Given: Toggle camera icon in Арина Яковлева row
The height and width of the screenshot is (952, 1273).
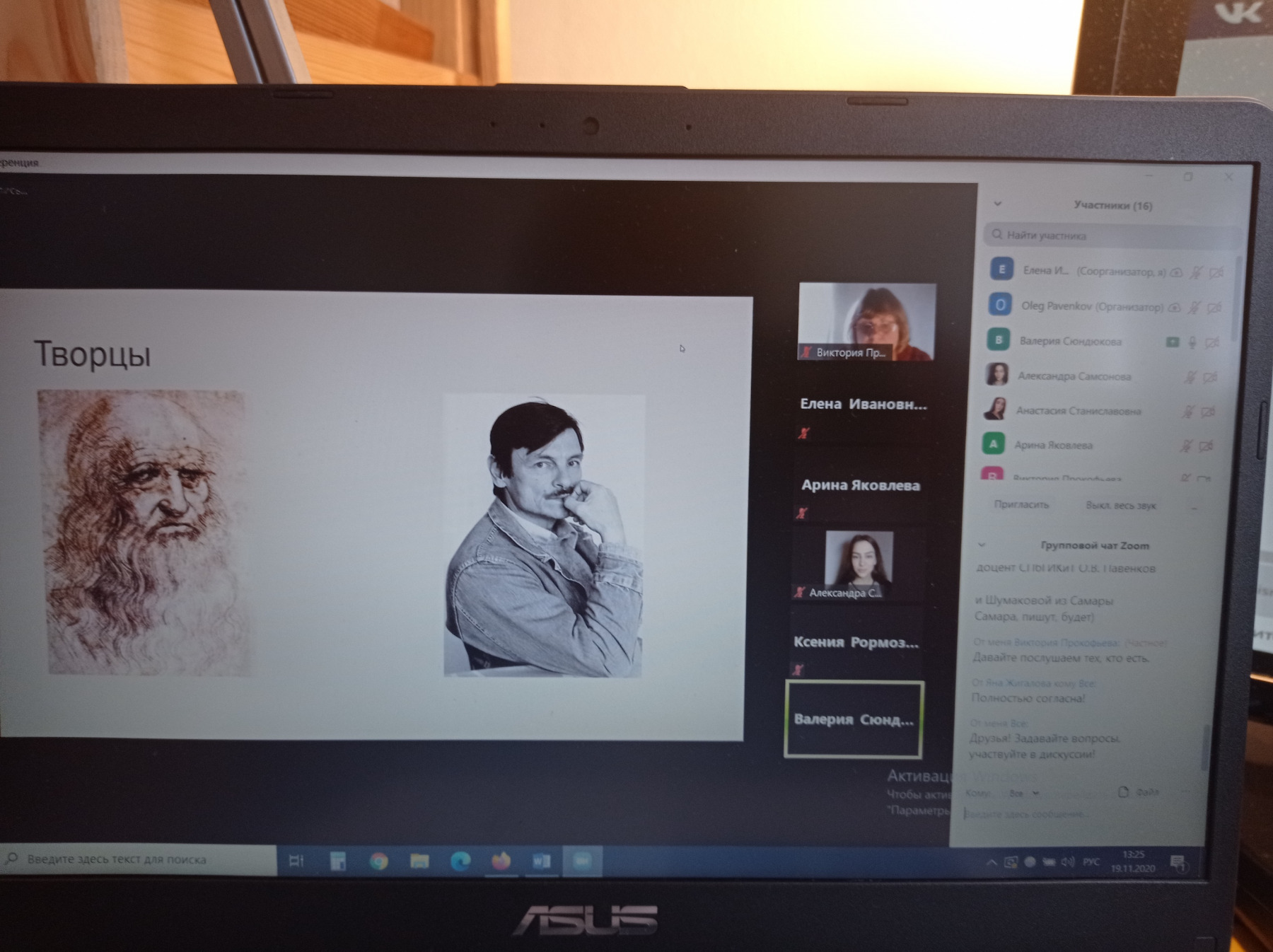Looking at the screenshot, I should (1207, 446).
